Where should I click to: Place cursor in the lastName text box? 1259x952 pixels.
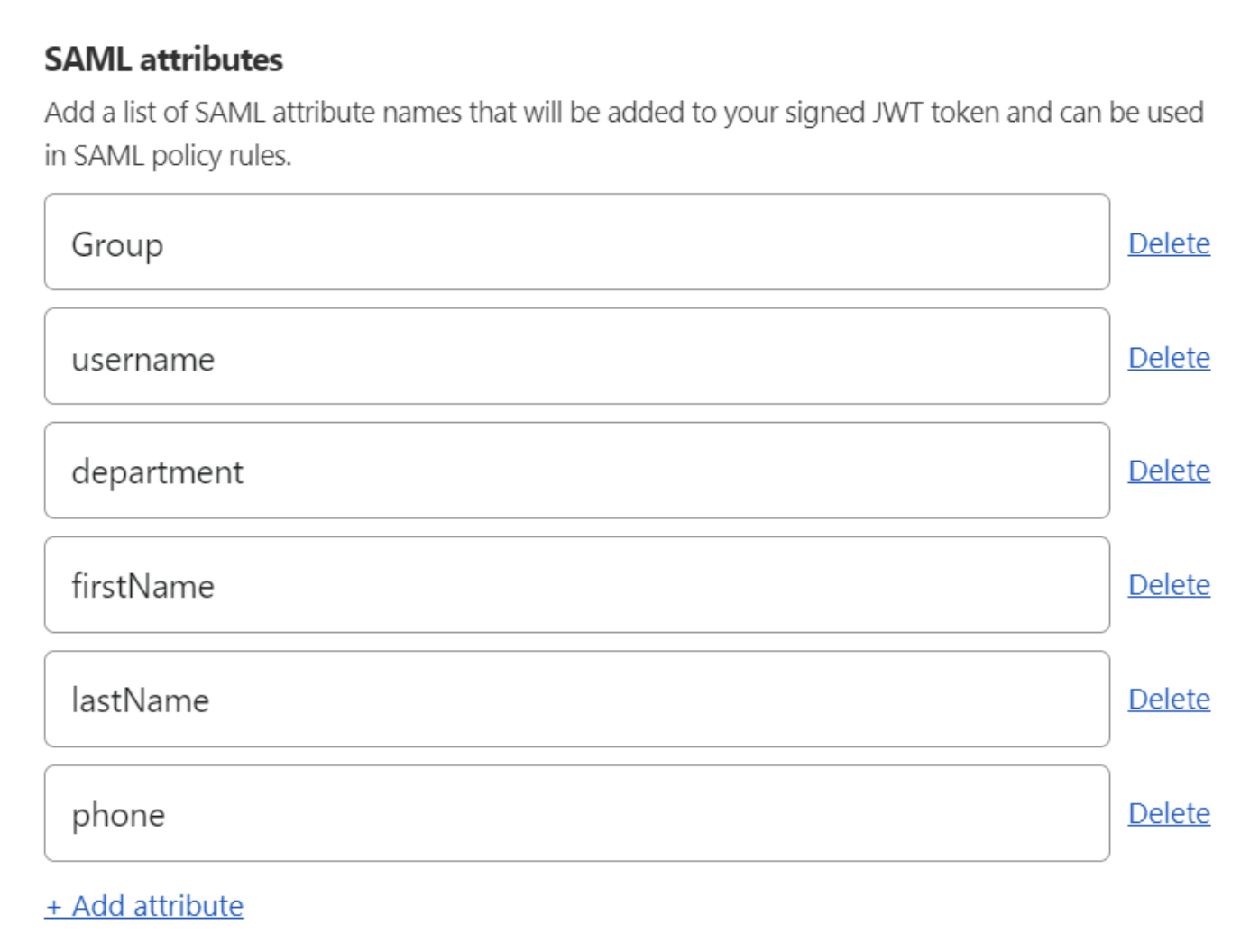(577, 699)
